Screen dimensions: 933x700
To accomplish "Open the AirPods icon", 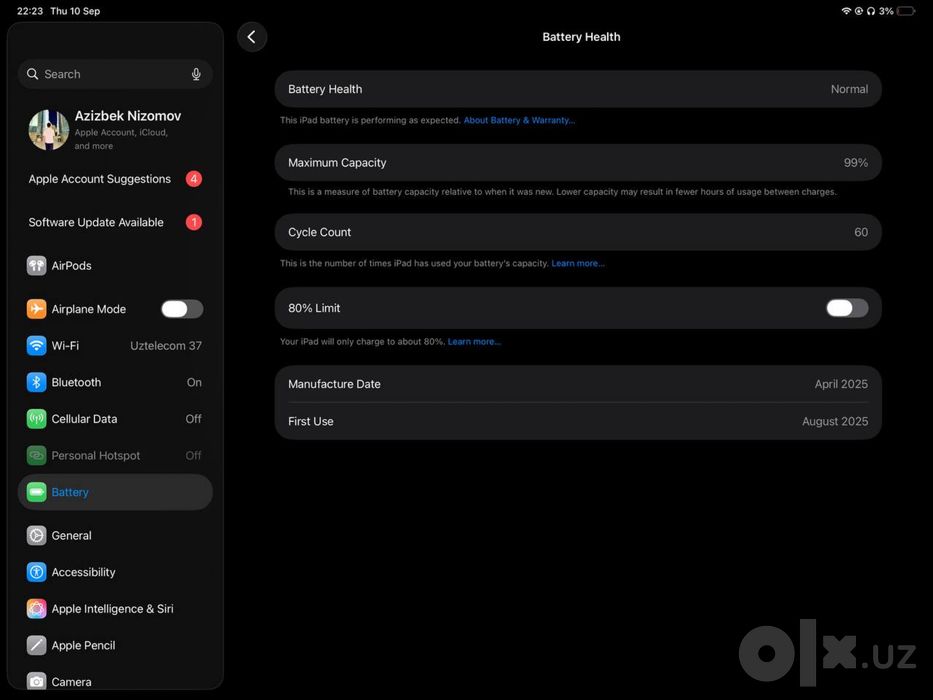I will 36,265.
